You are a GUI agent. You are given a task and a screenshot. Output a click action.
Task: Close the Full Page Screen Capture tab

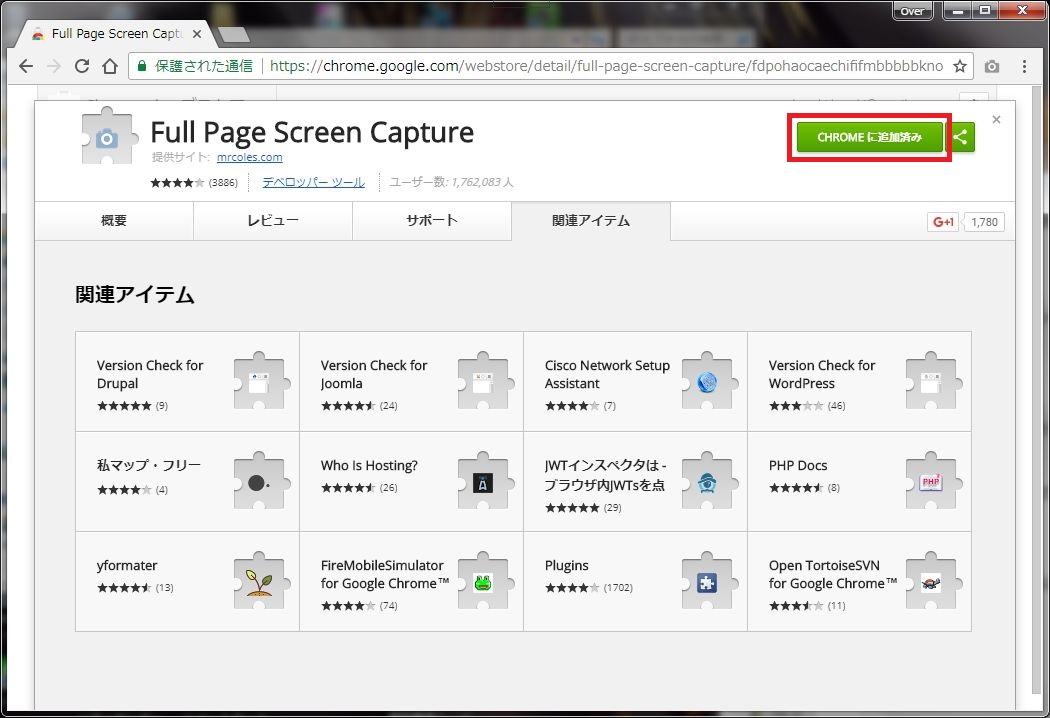[197, 33]
